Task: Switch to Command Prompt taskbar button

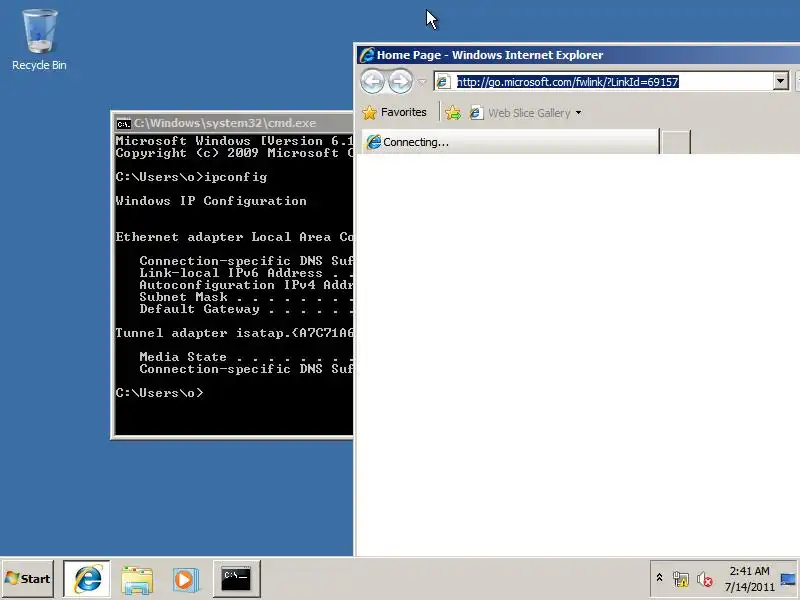Action: [236, 579]
